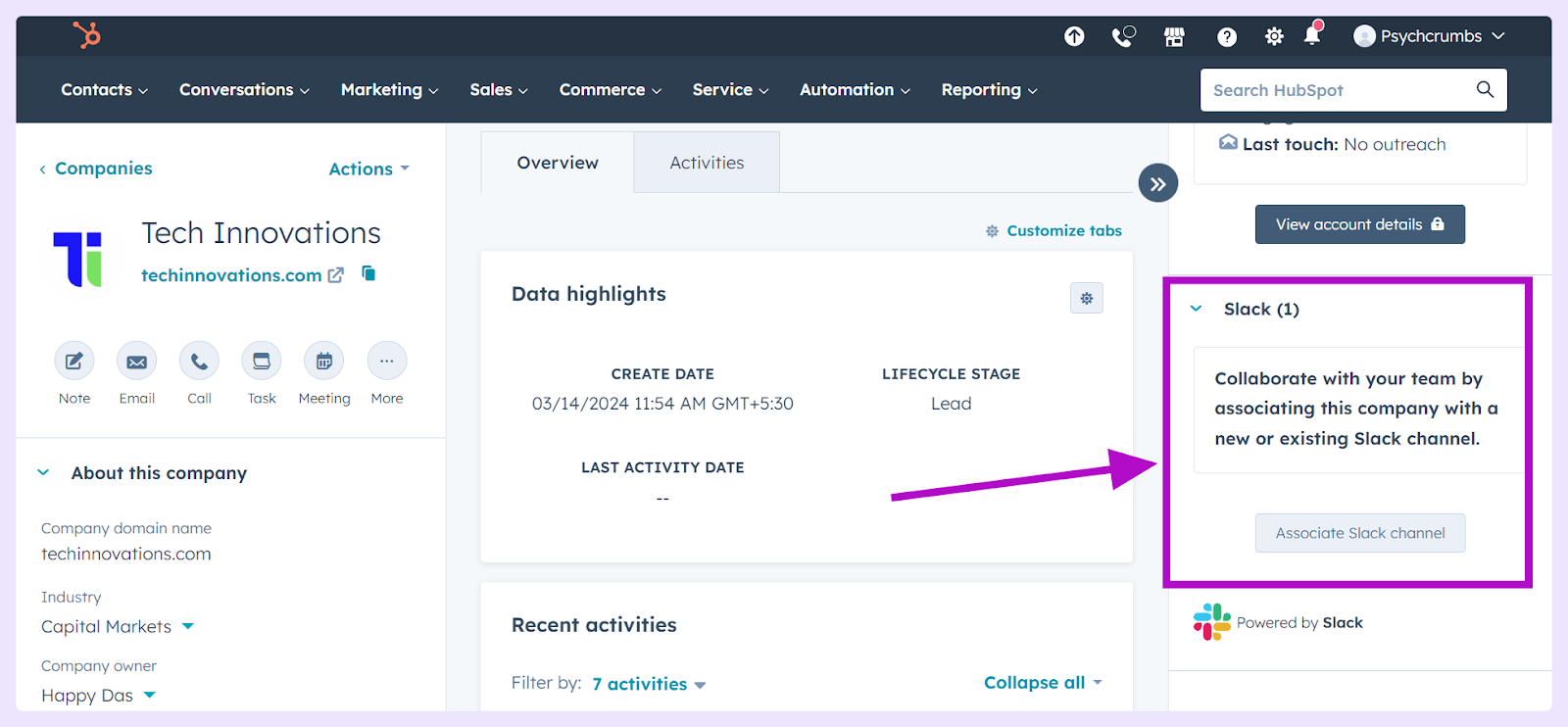This screenshot has width=1568, height=727.
Task: Open the Automation menu
Action: [x=855, y=89]
